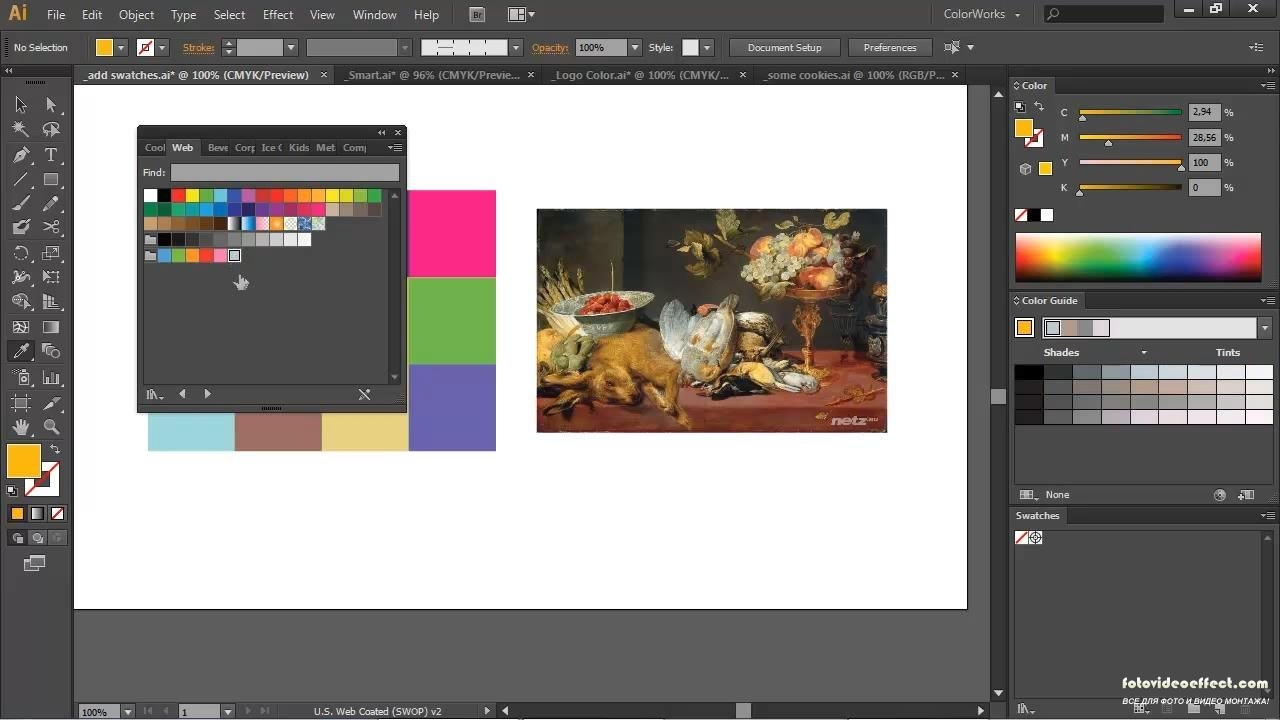Open the Style dropdown arrow
Image resolution: width=1280 pixels, height=720 pixels.
[707, 47]
